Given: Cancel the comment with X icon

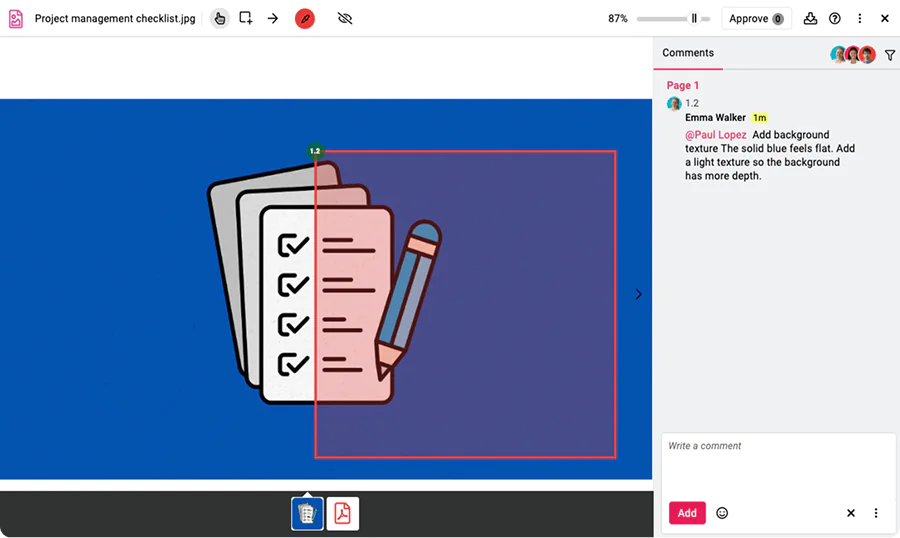Looking at the screenshot, I should tap(851, 513).
